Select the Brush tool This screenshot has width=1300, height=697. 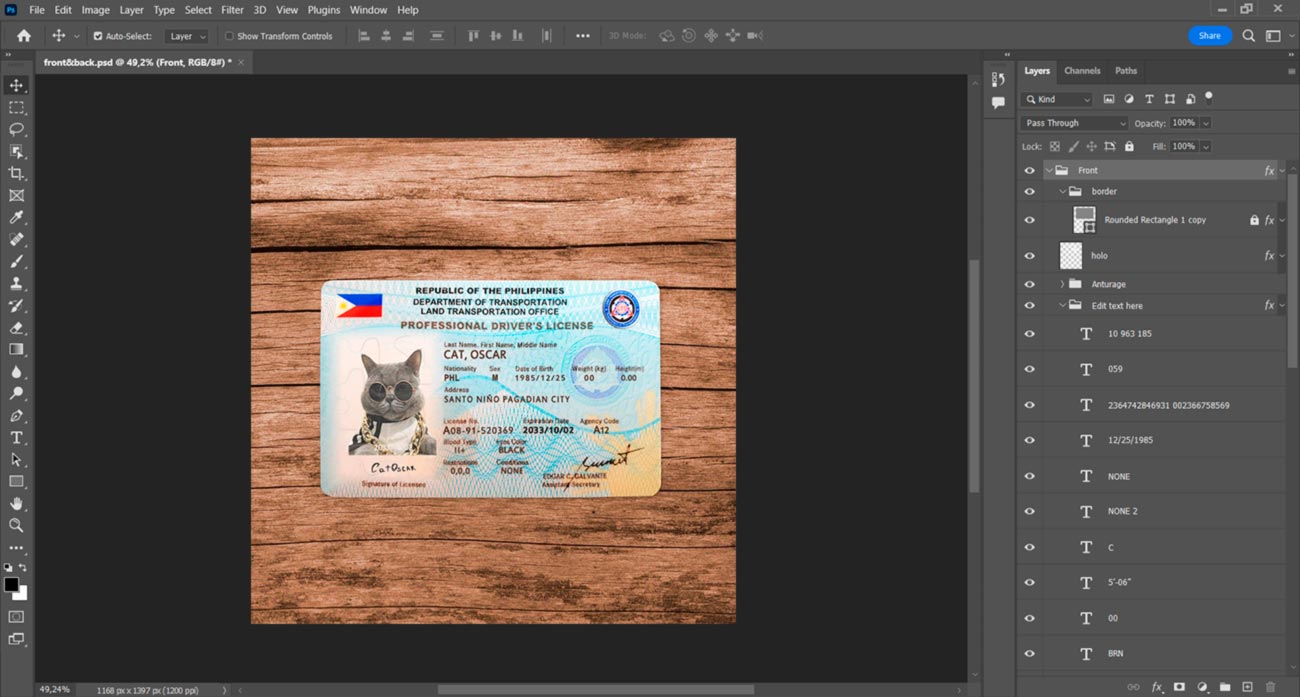point(16,262)
